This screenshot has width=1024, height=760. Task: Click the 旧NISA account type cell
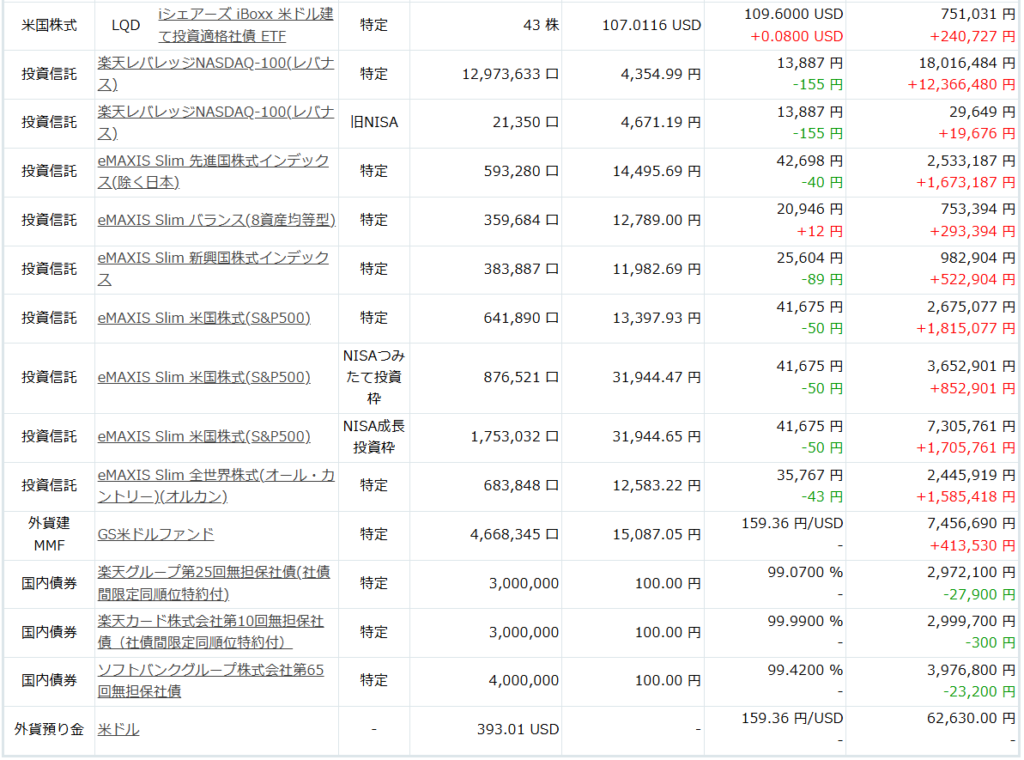click(x=373, y=122)
